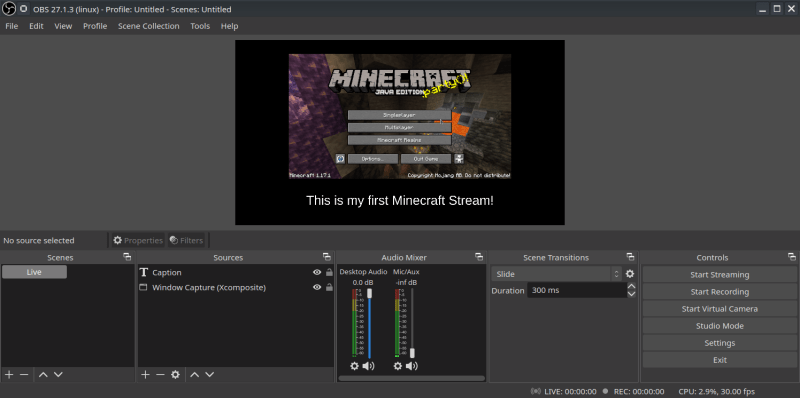
Task: Lock the Window Capture (Xcomposite) source
Action: point(329,287)
